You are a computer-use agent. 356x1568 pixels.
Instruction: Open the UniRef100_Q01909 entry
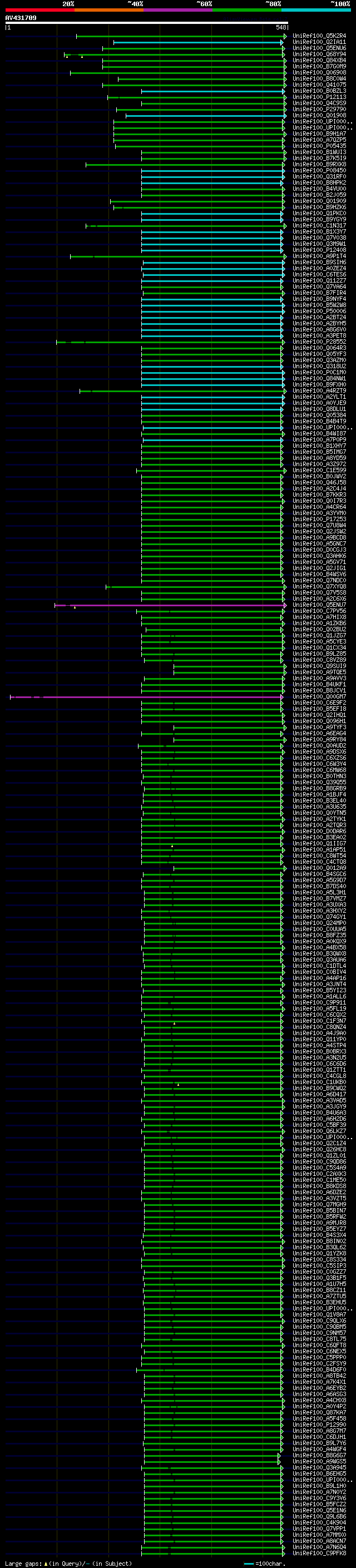[x=319, y=201]
